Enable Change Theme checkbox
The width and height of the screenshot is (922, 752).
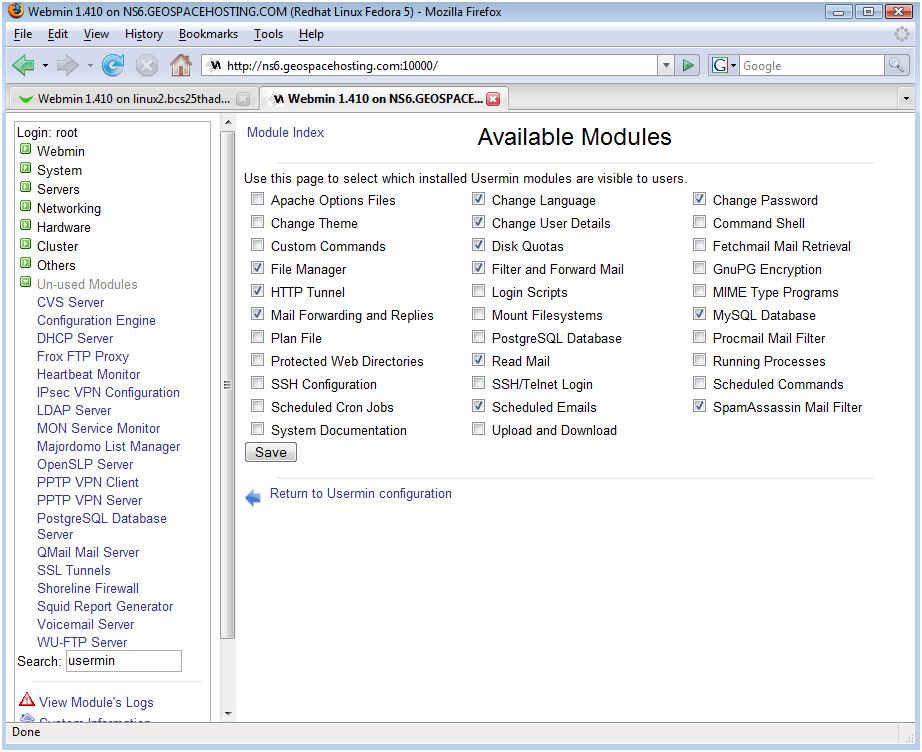point(257,222)
